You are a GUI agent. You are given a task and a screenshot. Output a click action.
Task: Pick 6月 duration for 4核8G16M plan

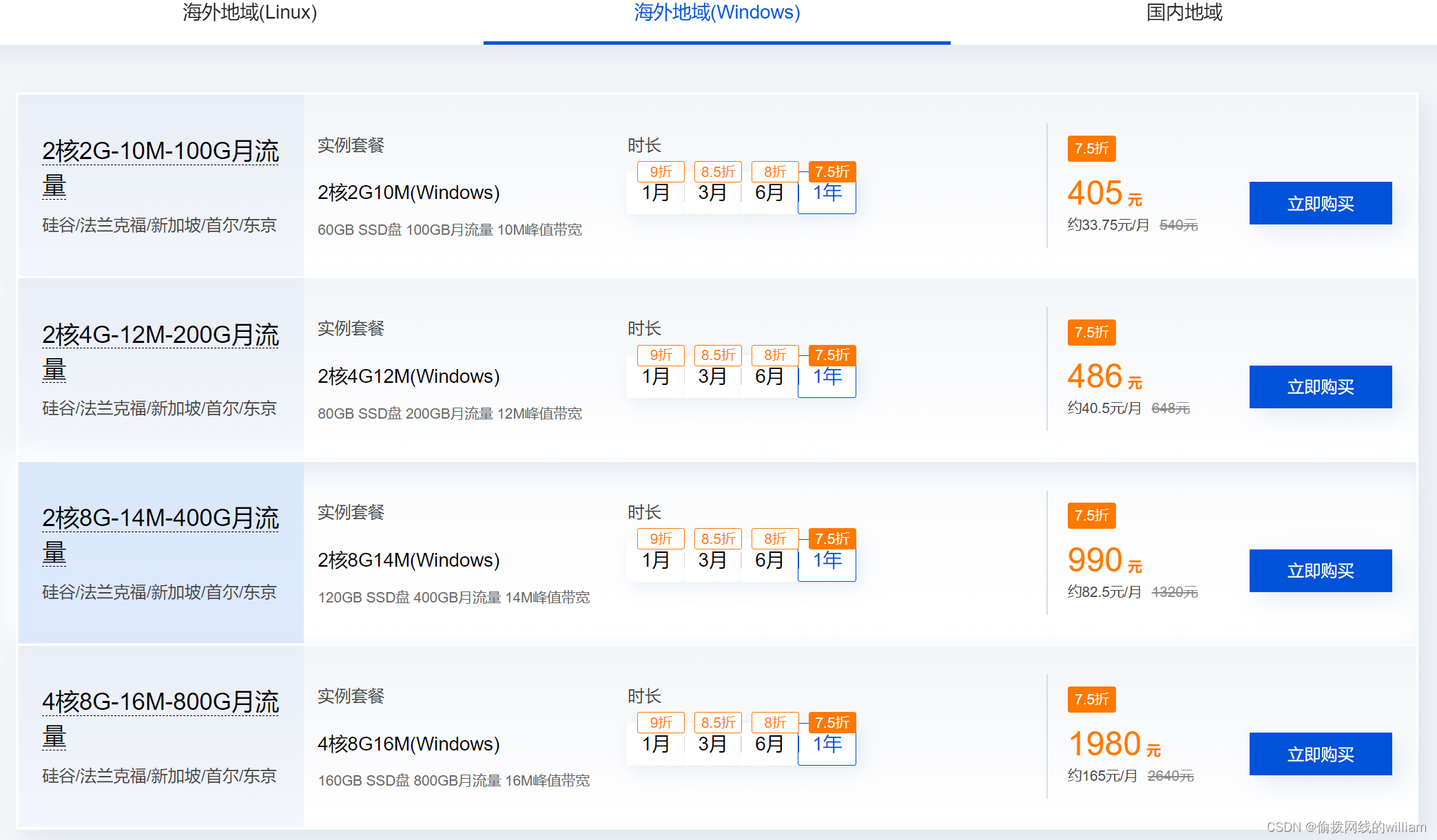[x=769, y=744]
